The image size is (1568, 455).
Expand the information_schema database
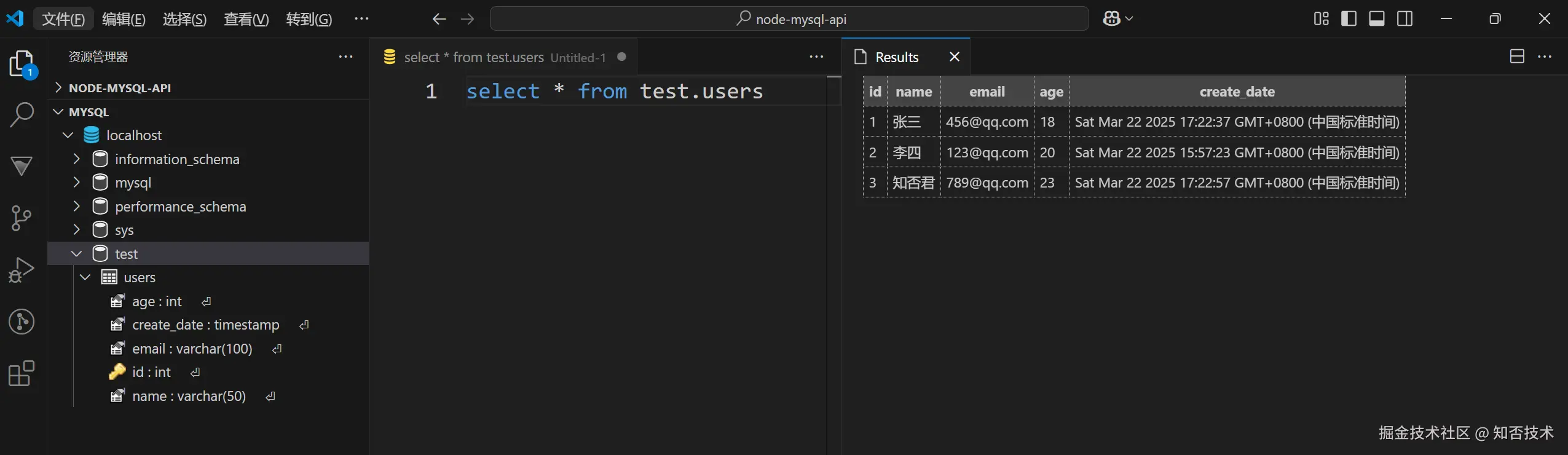77,159
